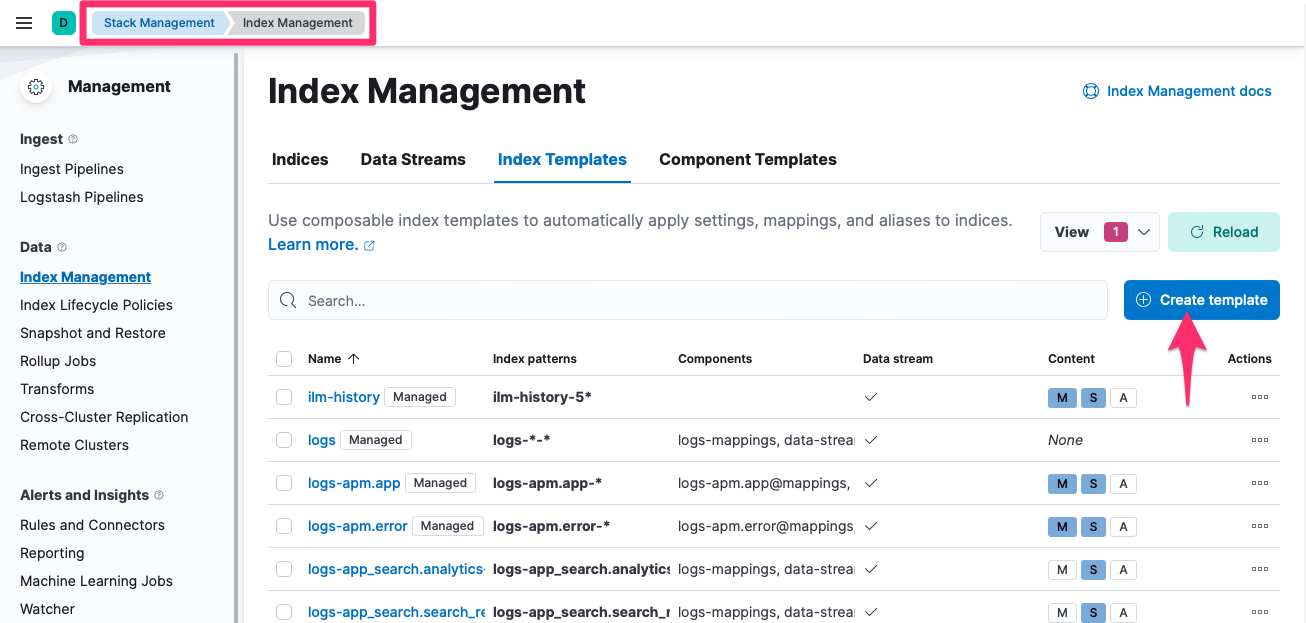The image size is (1306, 623).
Task: Switch to the Data Streams tab
Action: pyautogui.click(x=413, y=159)
